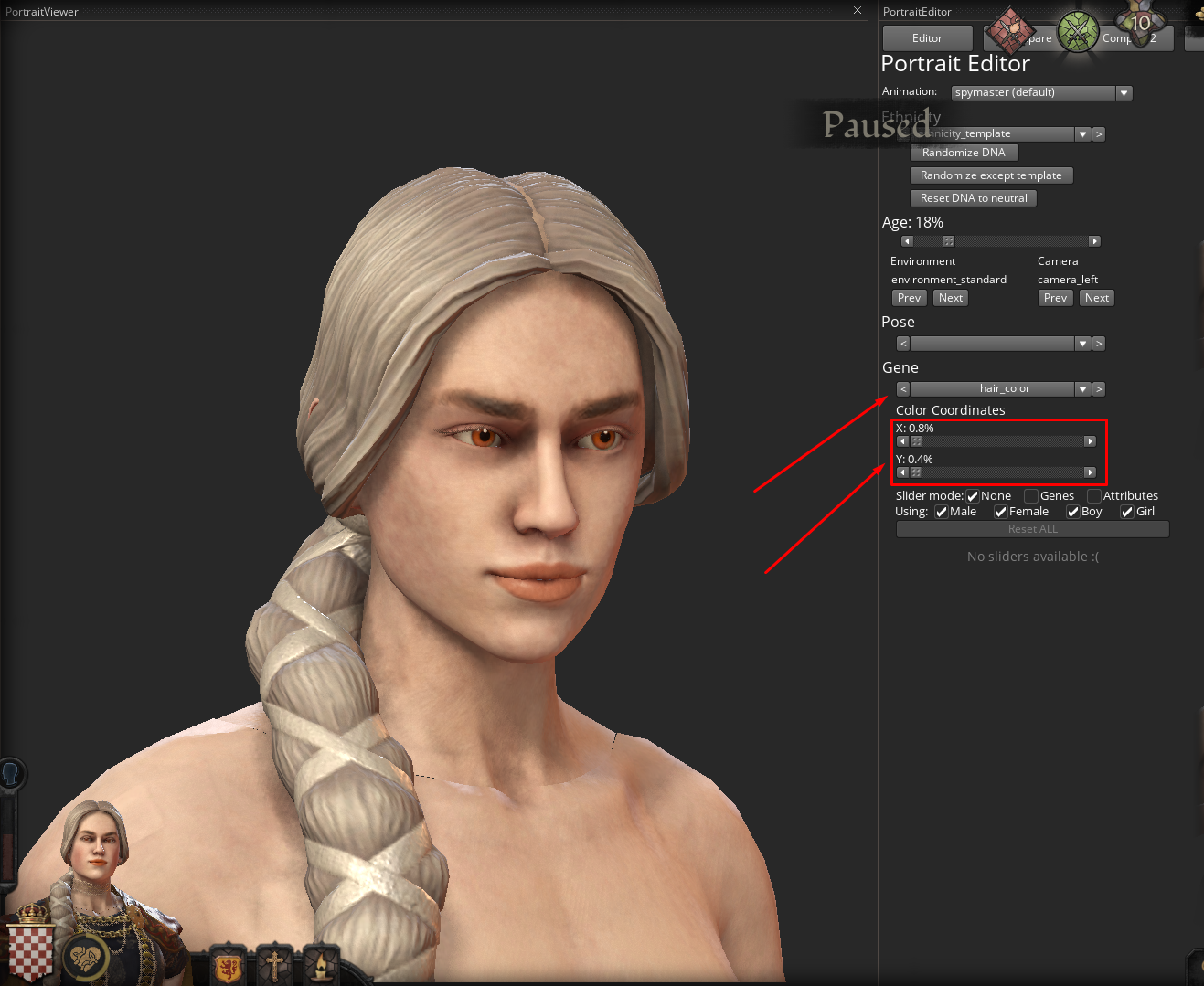
Task: Increase X color coordinate with right arrow
Action: tap(1090, 441)
